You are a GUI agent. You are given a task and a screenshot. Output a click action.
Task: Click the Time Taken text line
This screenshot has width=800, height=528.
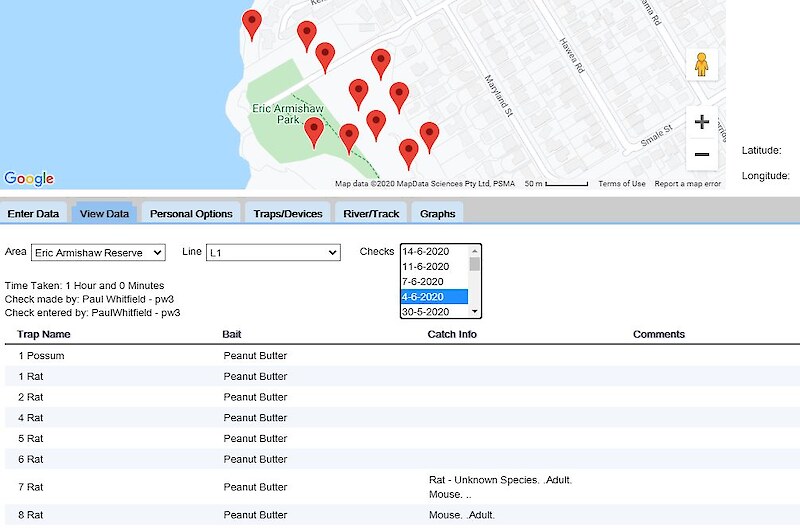(x=85, y=286)
